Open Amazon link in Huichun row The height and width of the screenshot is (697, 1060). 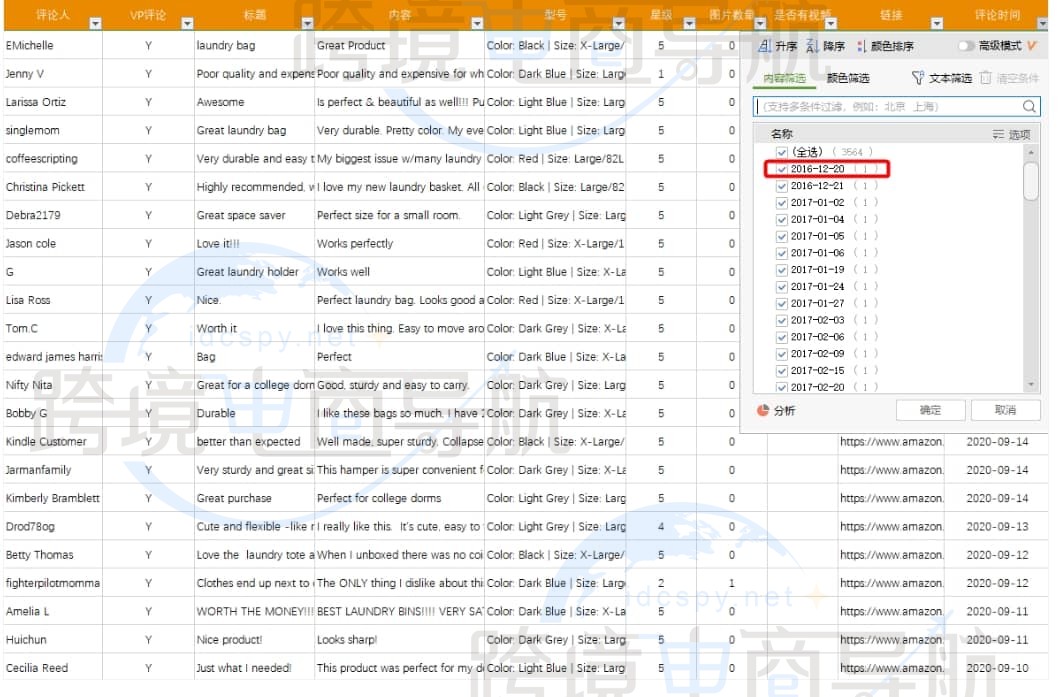[891, 640]
